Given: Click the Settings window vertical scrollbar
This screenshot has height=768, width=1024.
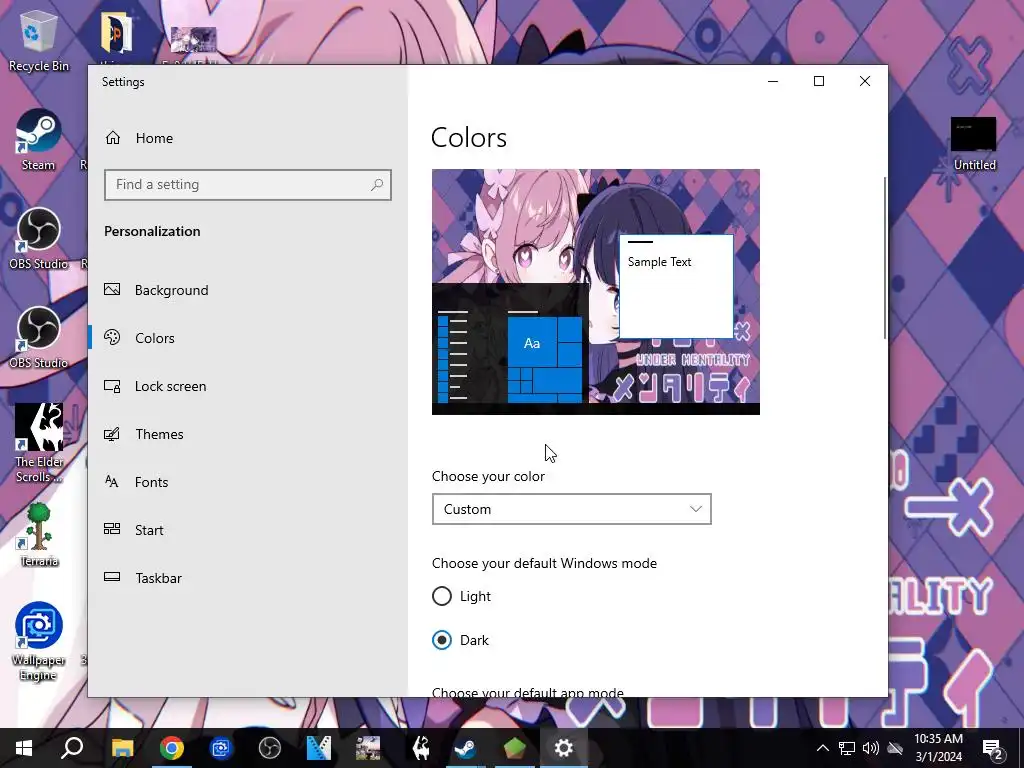Looking at the screenshot, I should click(x=884, y=258).
